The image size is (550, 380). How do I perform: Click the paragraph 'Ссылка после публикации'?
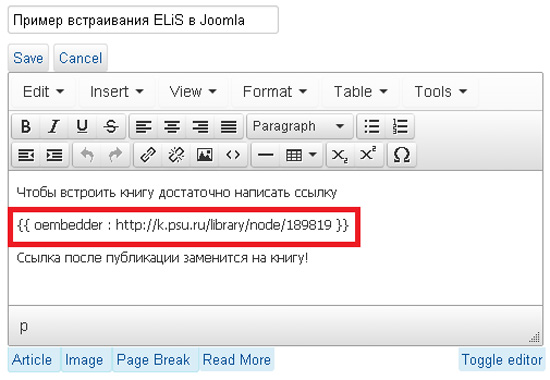coord(162,258)
